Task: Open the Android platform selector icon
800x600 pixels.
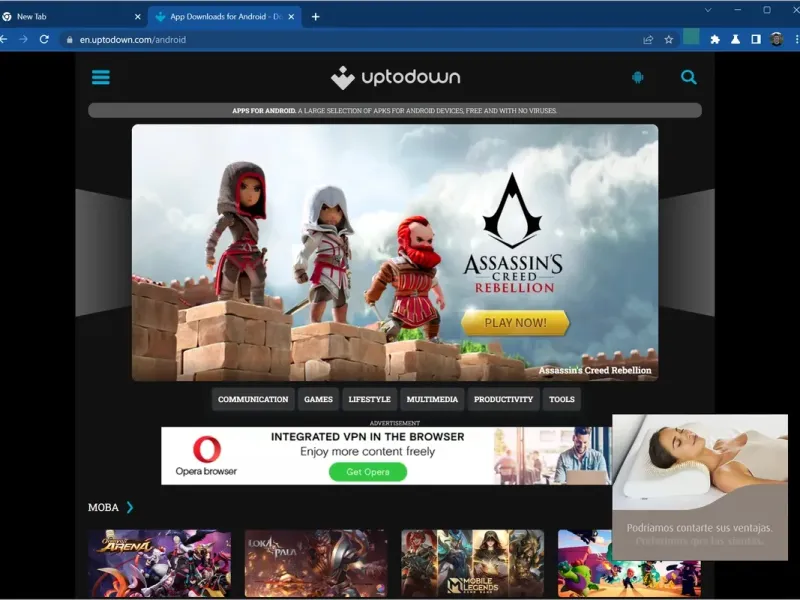Action: coord(638,78)
